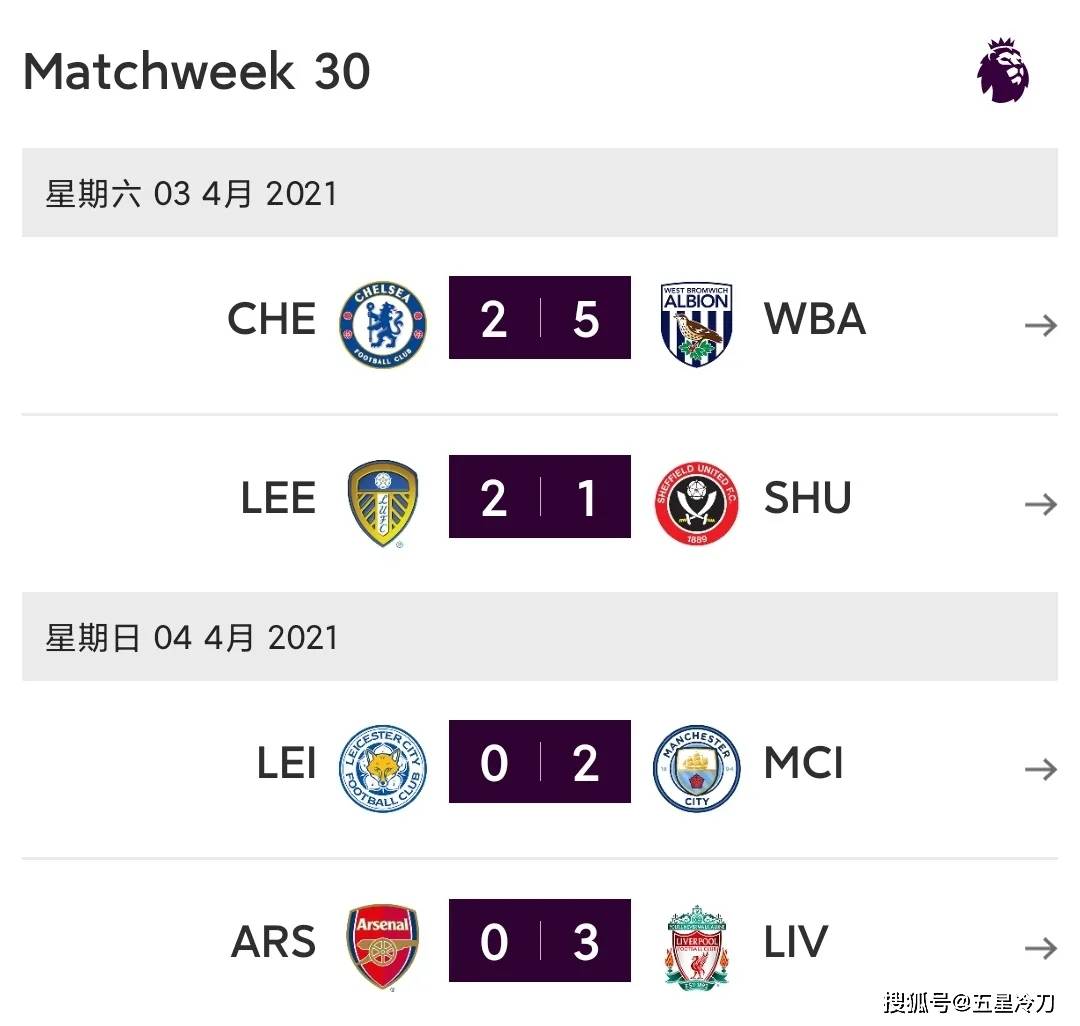Select the Arsenal cannon crest
Image resolution: width=1080 pixels, height=1026 pixels.
(383, 948)
